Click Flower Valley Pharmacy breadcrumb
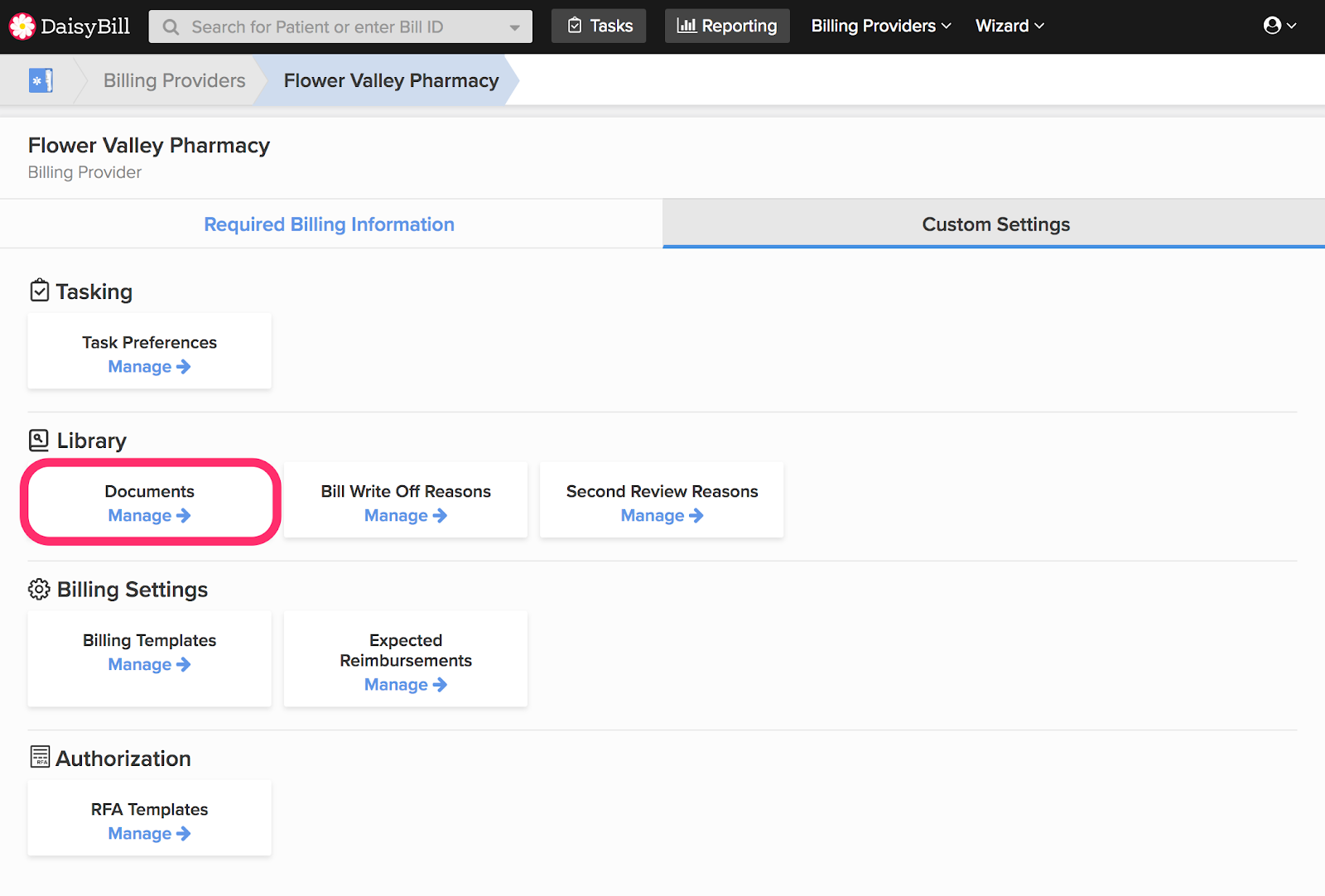Image resolution: width=1325 pixels, height=896 pixels. click(391, 80)
